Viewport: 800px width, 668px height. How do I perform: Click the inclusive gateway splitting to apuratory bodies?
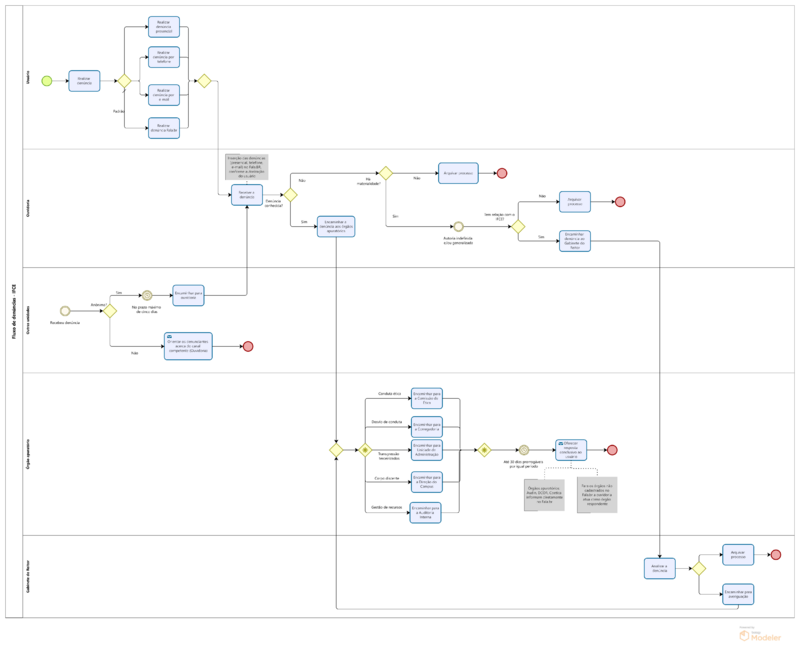365,450
